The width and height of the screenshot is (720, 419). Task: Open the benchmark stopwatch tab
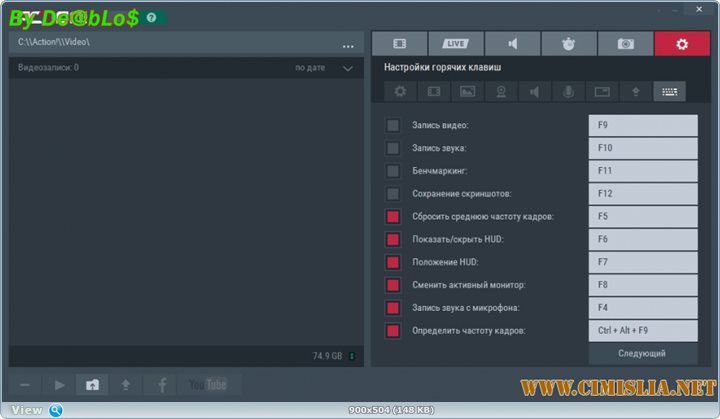coord(569,44)
